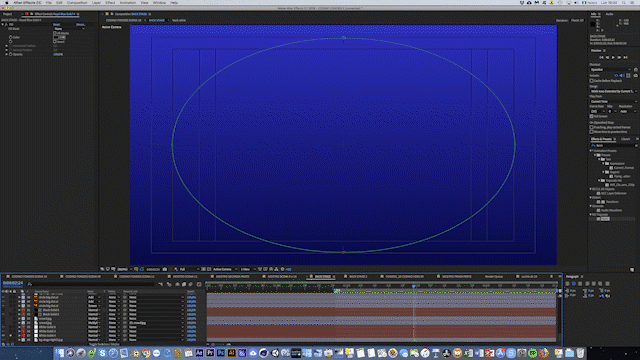
Task: Collapse the Animation Presets group
Action: click(591, 151)
